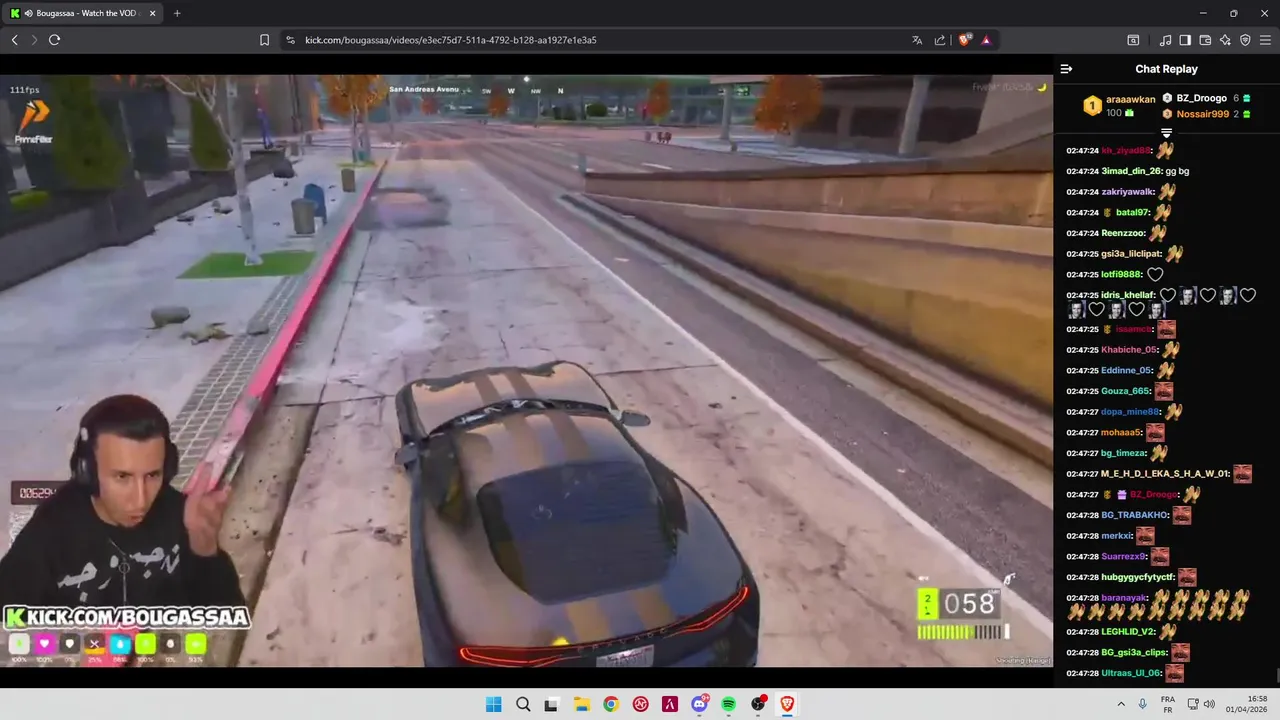Close the Bougassaa browser tab

[153, 13]
